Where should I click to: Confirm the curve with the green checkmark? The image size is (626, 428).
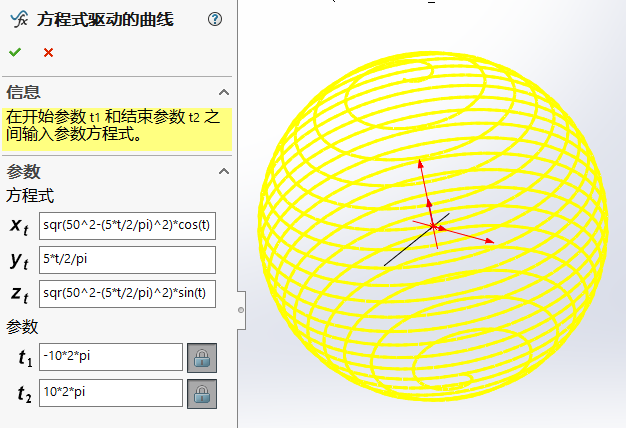pyautogui.click(x=15, y=52)
